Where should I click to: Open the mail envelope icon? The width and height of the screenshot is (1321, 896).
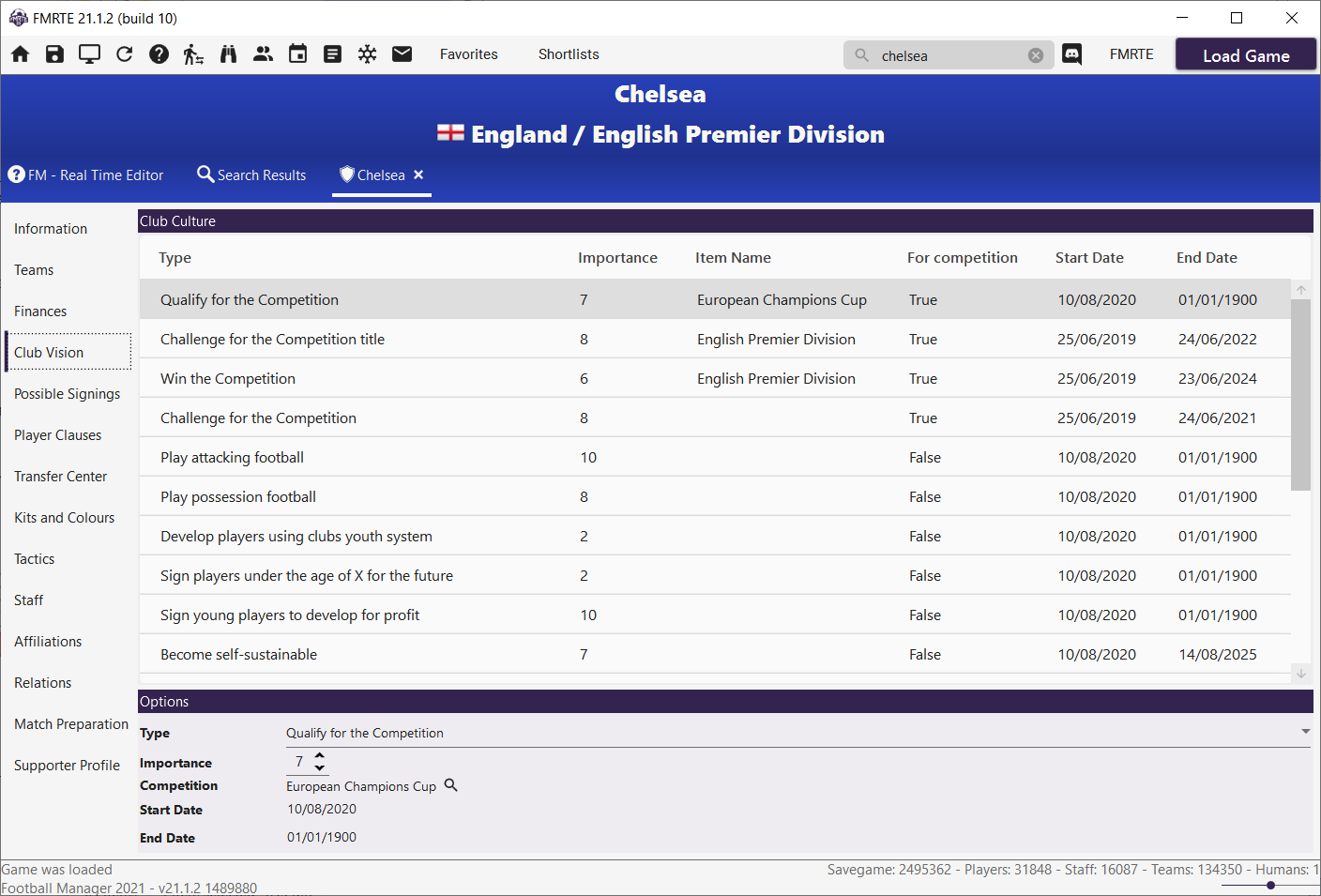pos(402,54)
